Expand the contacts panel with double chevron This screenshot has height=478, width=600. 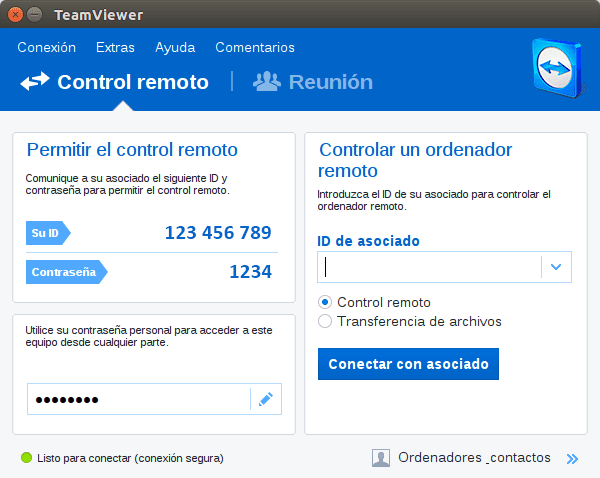[x=572, y=458]
